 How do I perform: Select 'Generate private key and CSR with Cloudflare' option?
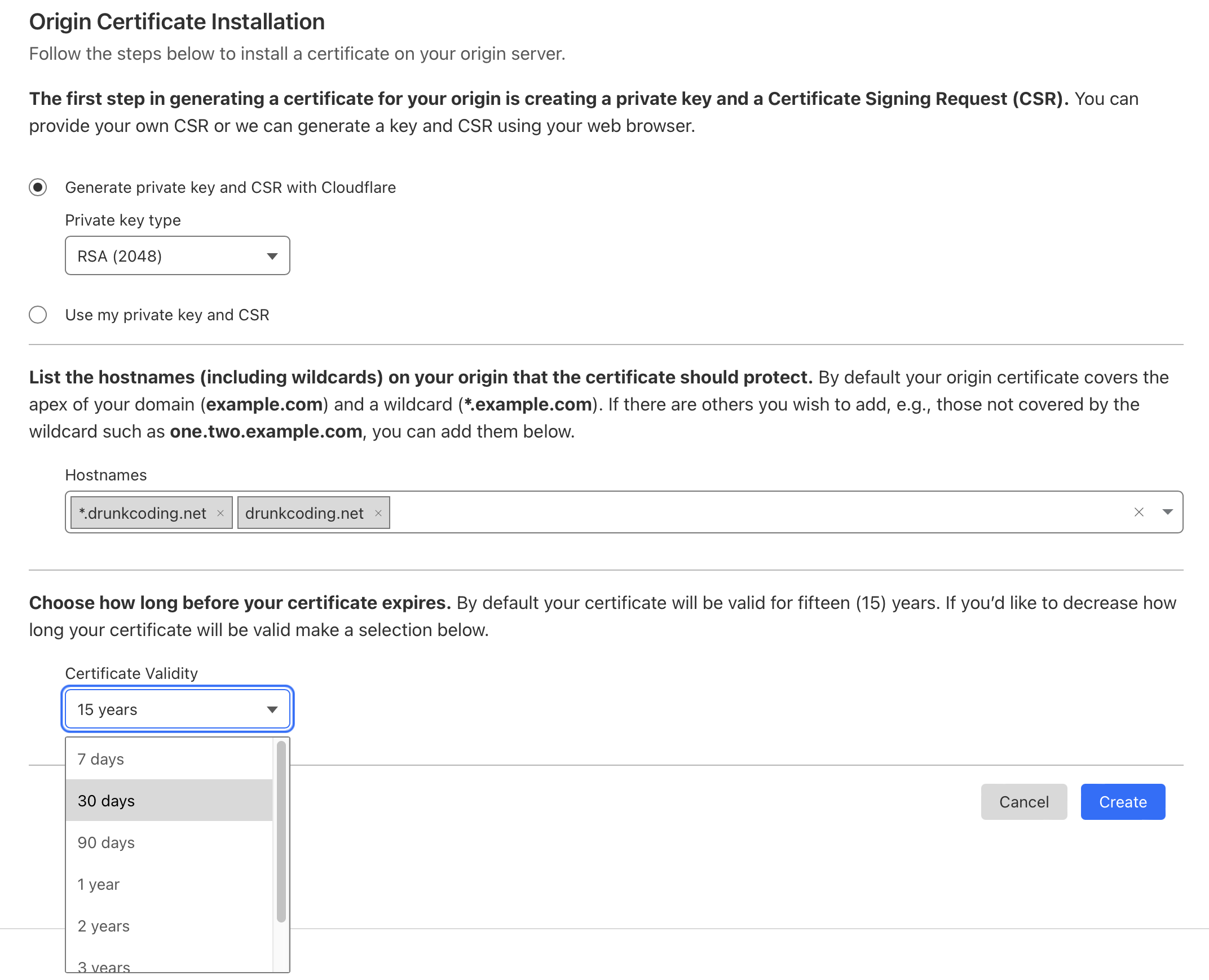click(x=38, y=187)
